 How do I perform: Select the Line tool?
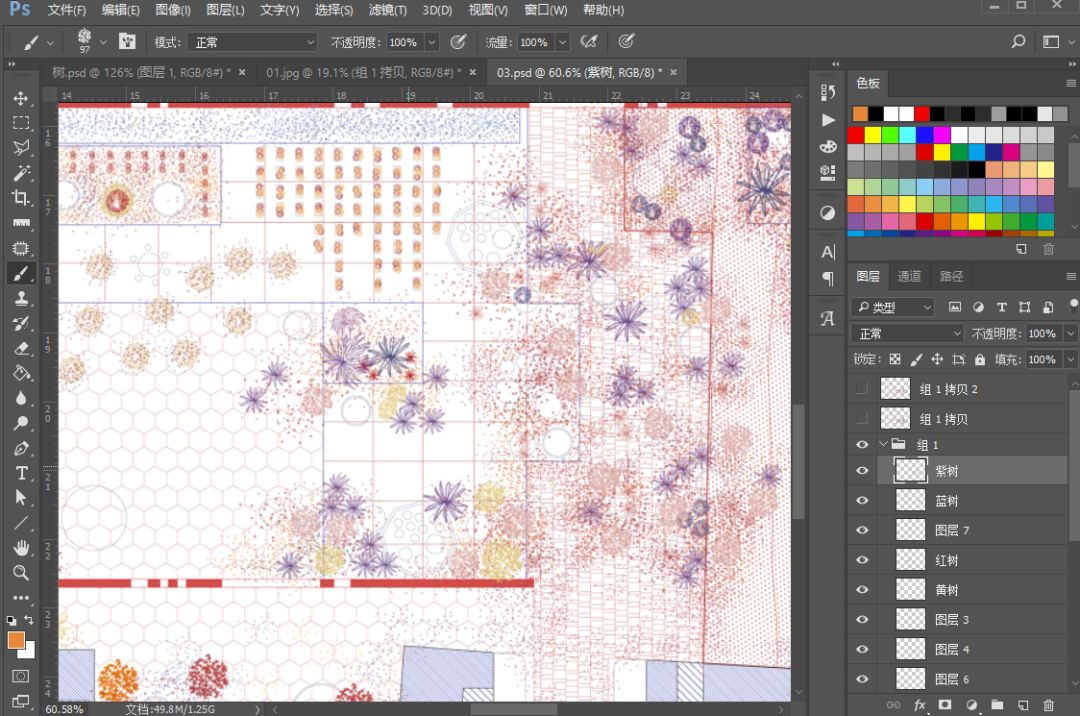21,523
